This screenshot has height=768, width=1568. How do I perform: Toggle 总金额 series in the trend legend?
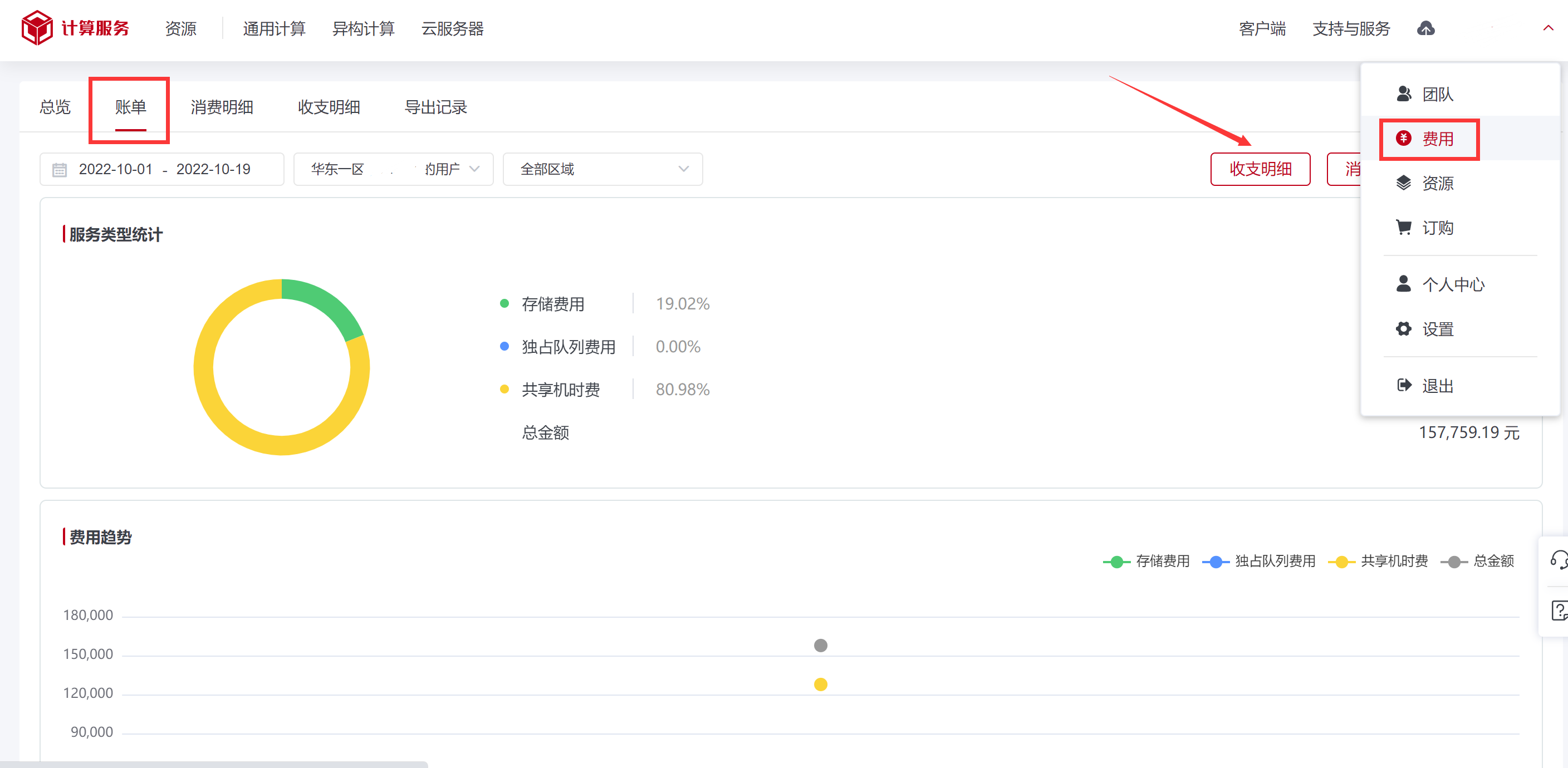[x=1477, y=561]
